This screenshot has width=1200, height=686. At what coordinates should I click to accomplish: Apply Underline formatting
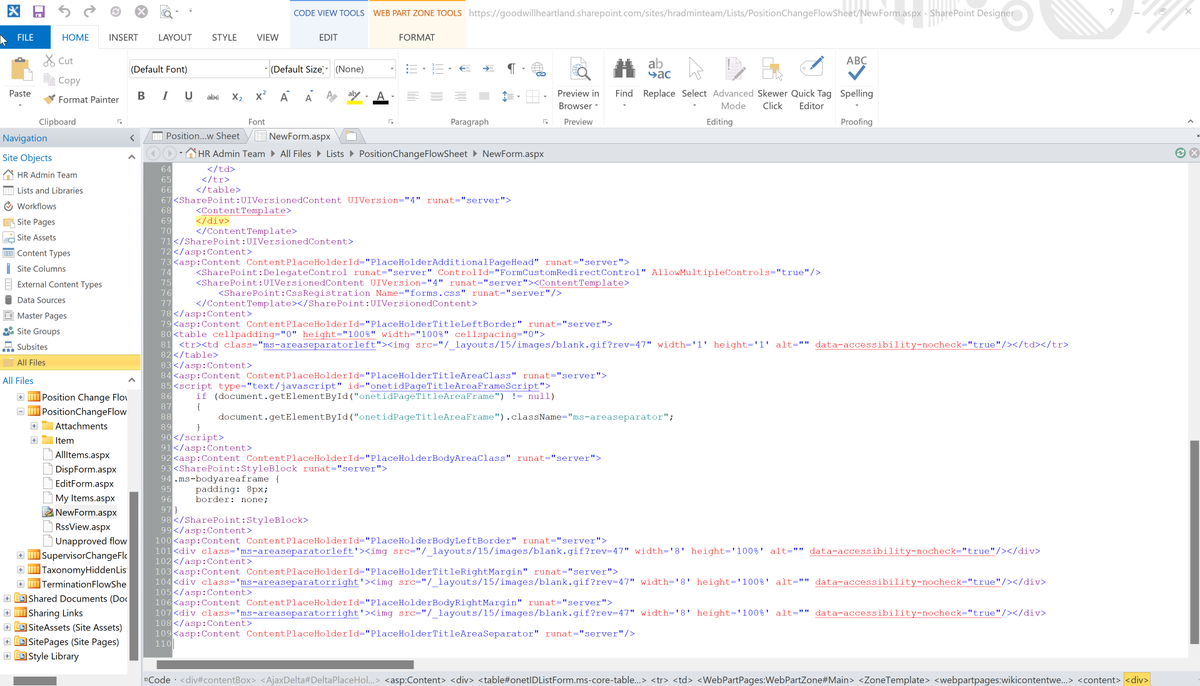(189, 96)
